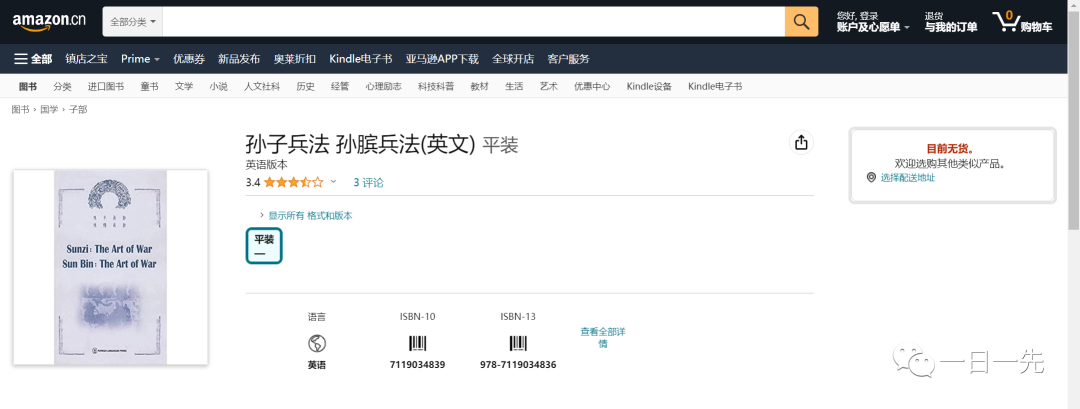Open the 全部分类 search category dropdown
1080x409 pixels.
[130, 21]
